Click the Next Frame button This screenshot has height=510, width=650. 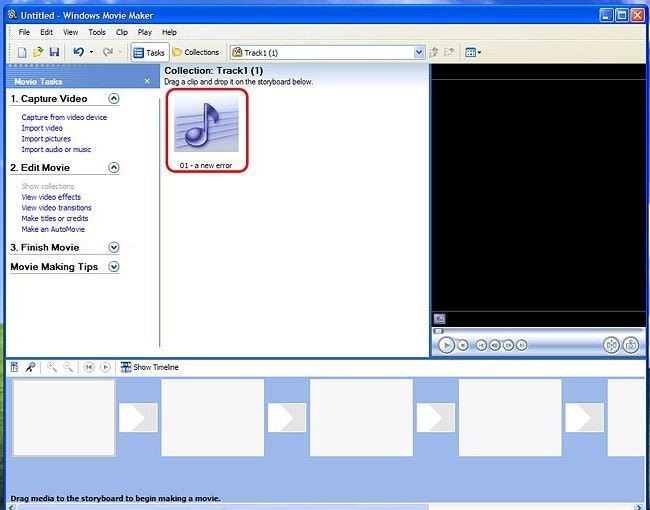(508, 345)
